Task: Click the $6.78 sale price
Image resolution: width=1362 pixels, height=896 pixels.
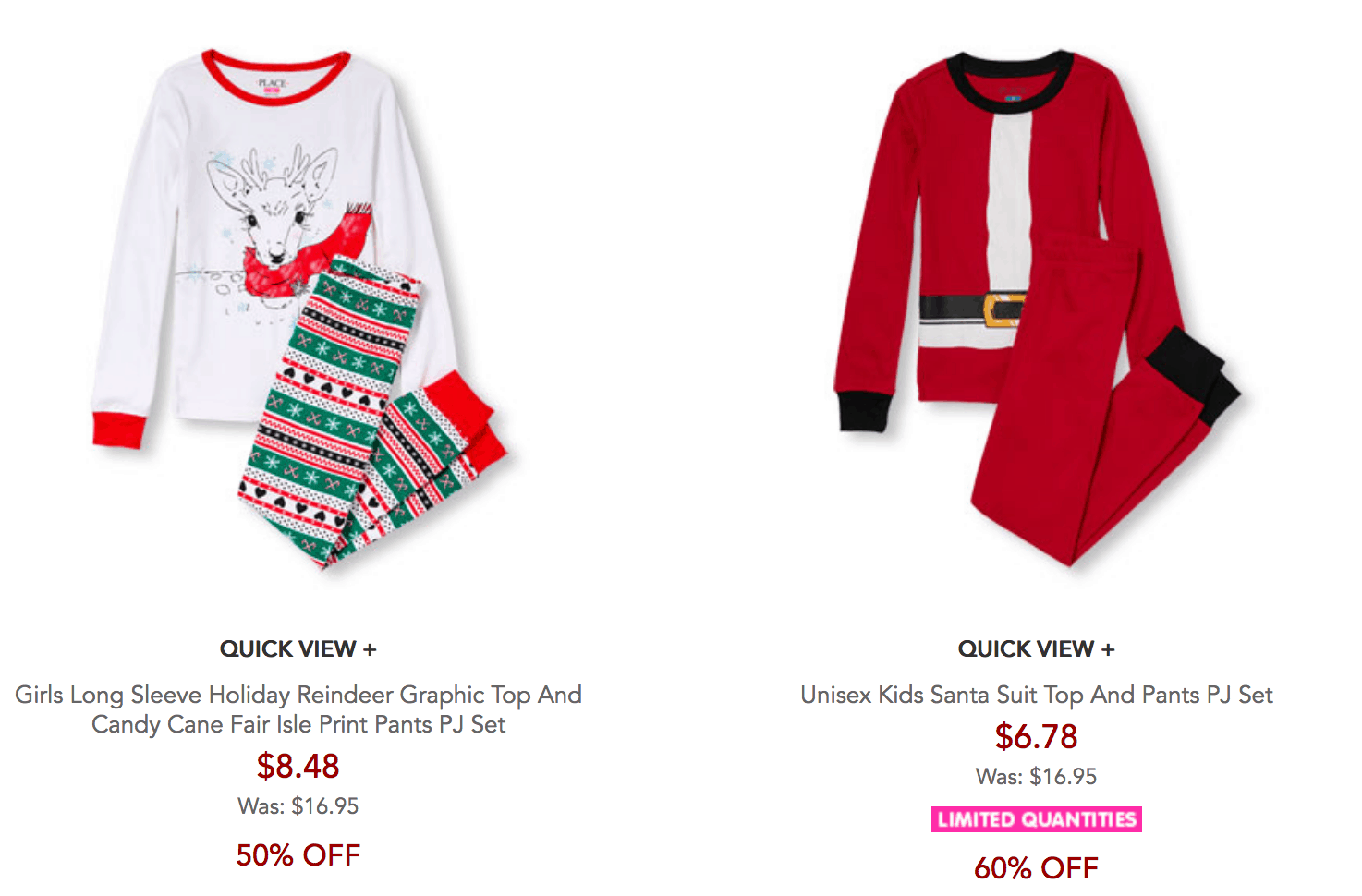Action: pos(1036,736)
